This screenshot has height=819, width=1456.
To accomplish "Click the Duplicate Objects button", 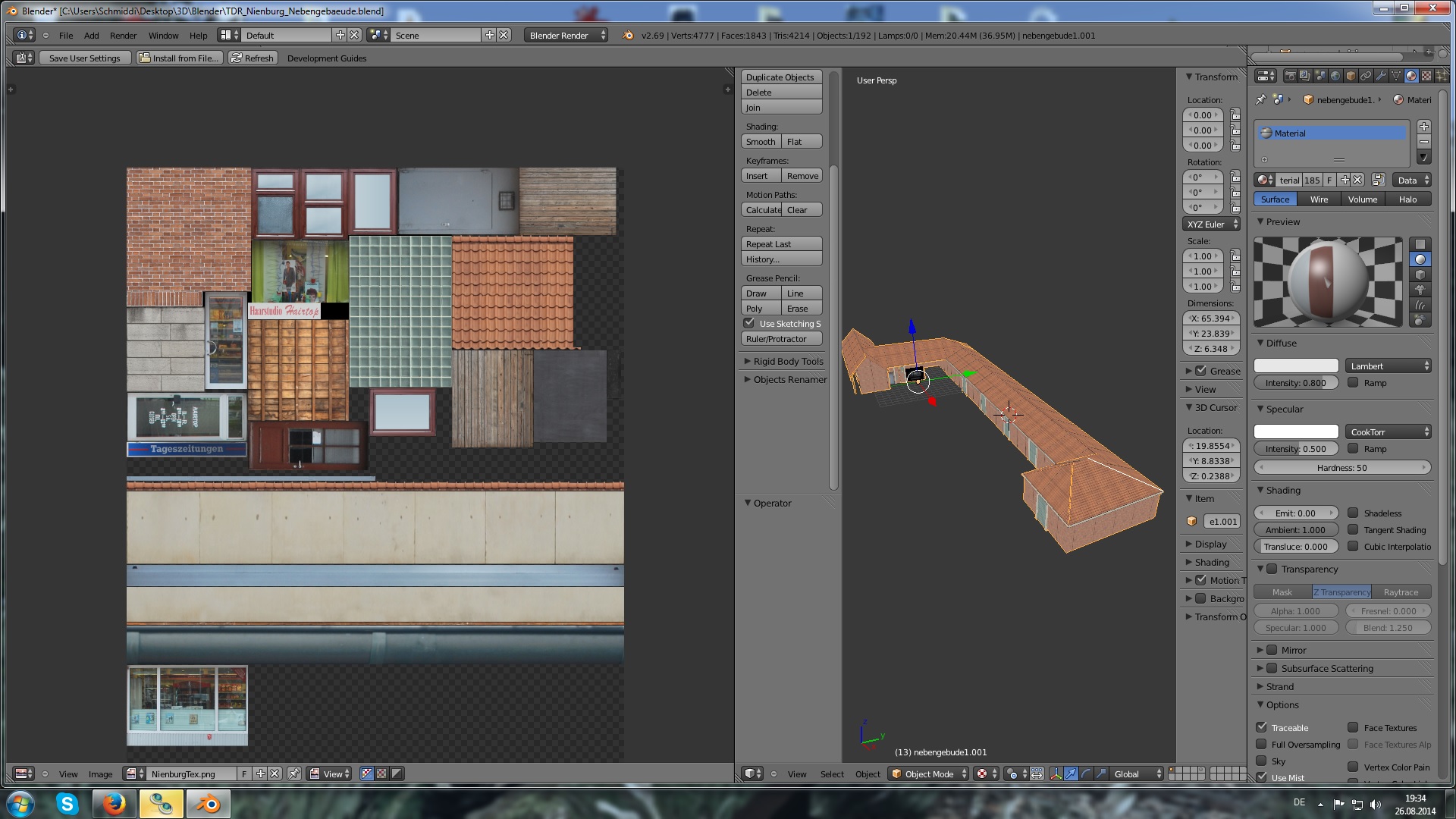I will point(780,77).
